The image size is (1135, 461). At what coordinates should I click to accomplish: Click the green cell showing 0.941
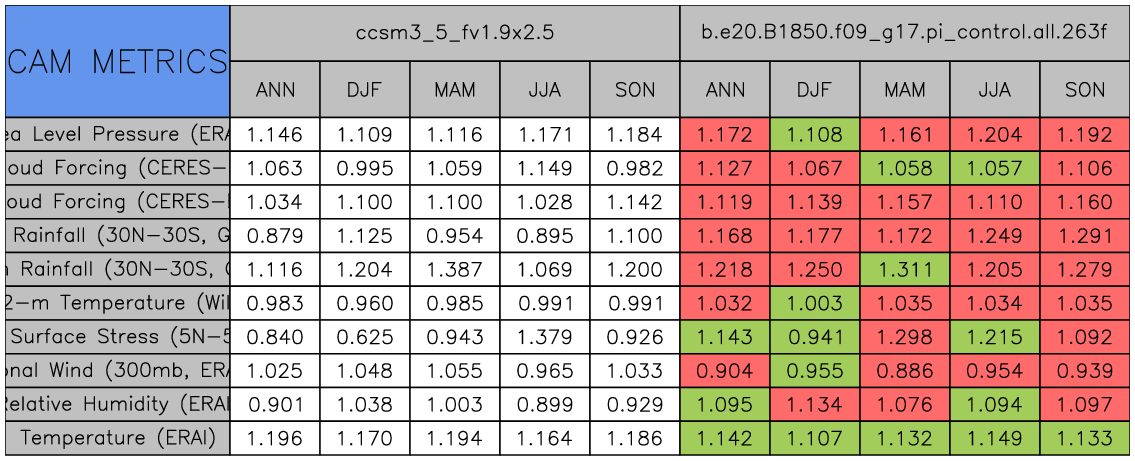(x=815, y=337)
